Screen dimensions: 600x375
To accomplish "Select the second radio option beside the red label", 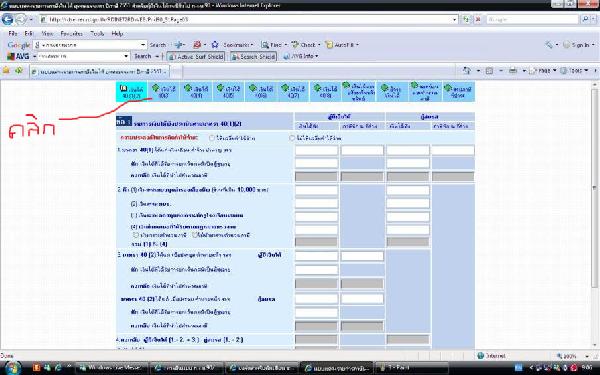I will click(x=292, y=138).
